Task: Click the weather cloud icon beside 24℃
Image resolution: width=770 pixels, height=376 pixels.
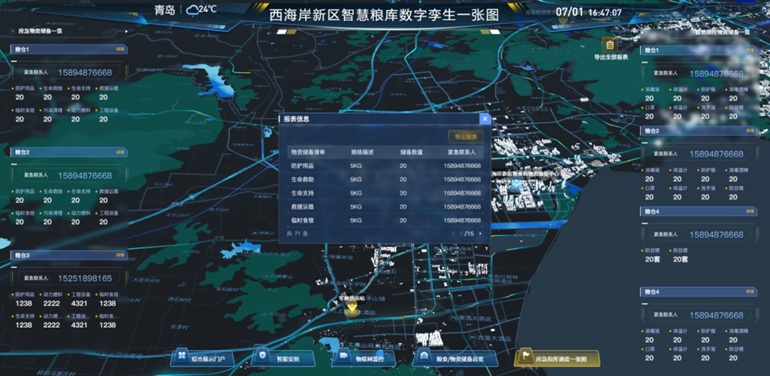Action: pyautogui.click(x=192, y=10)
